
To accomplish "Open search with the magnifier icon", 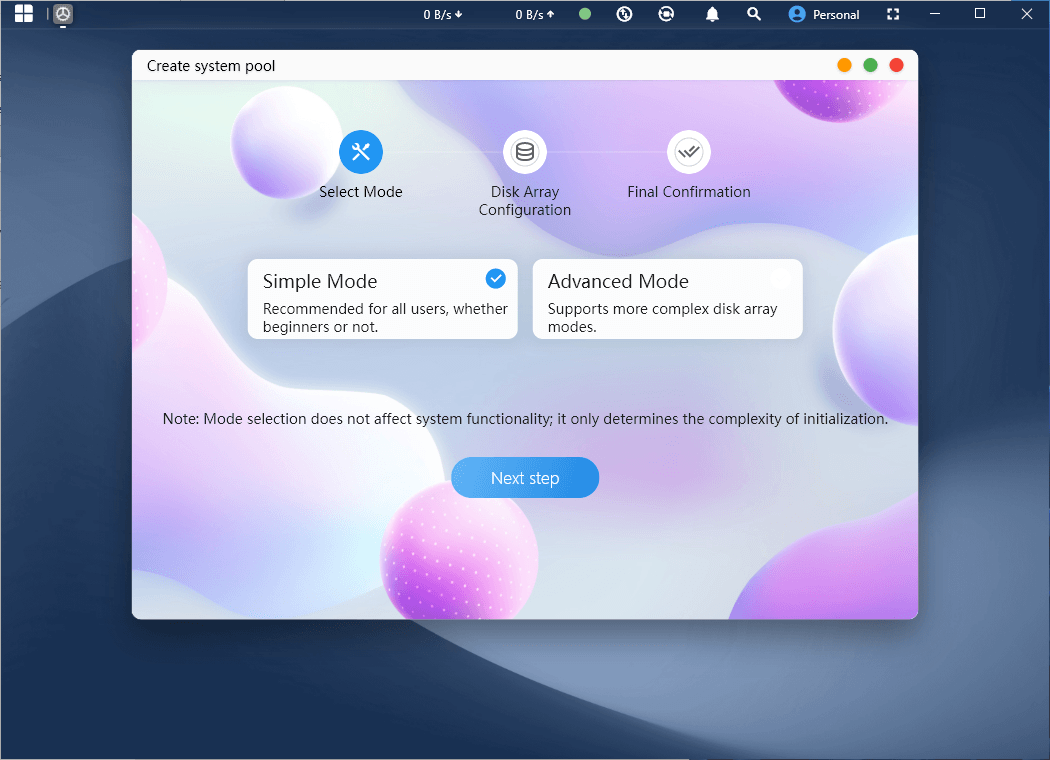I will pyautogui.click(x=754, y=13).
